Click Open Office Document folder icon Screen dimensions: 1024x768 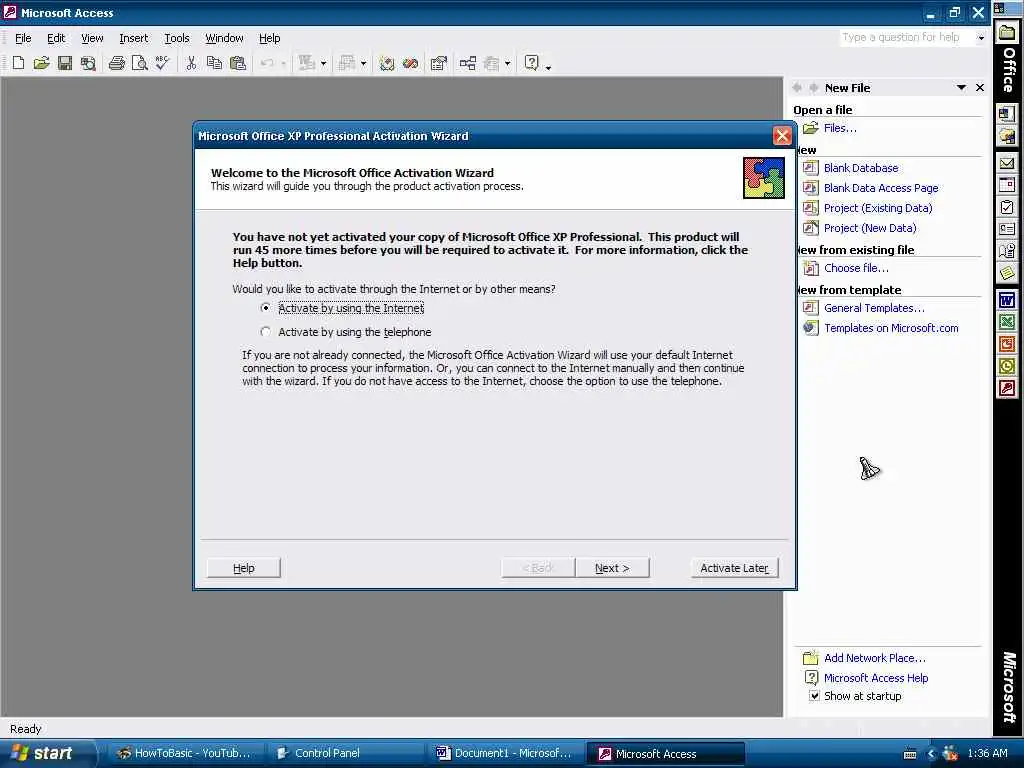tap(1007, 136)
